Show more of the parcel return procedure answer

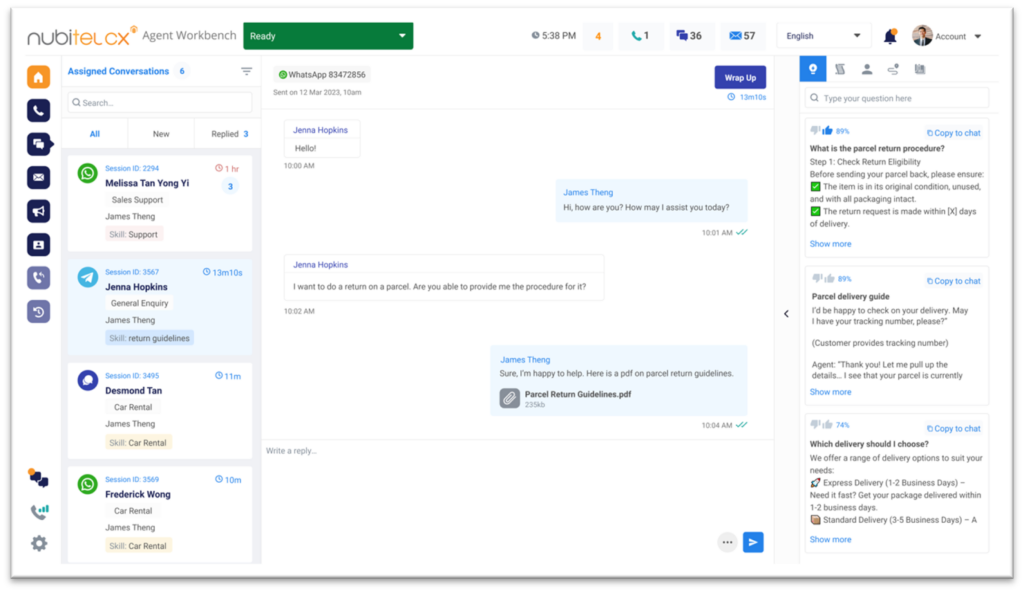coord(830,243)
